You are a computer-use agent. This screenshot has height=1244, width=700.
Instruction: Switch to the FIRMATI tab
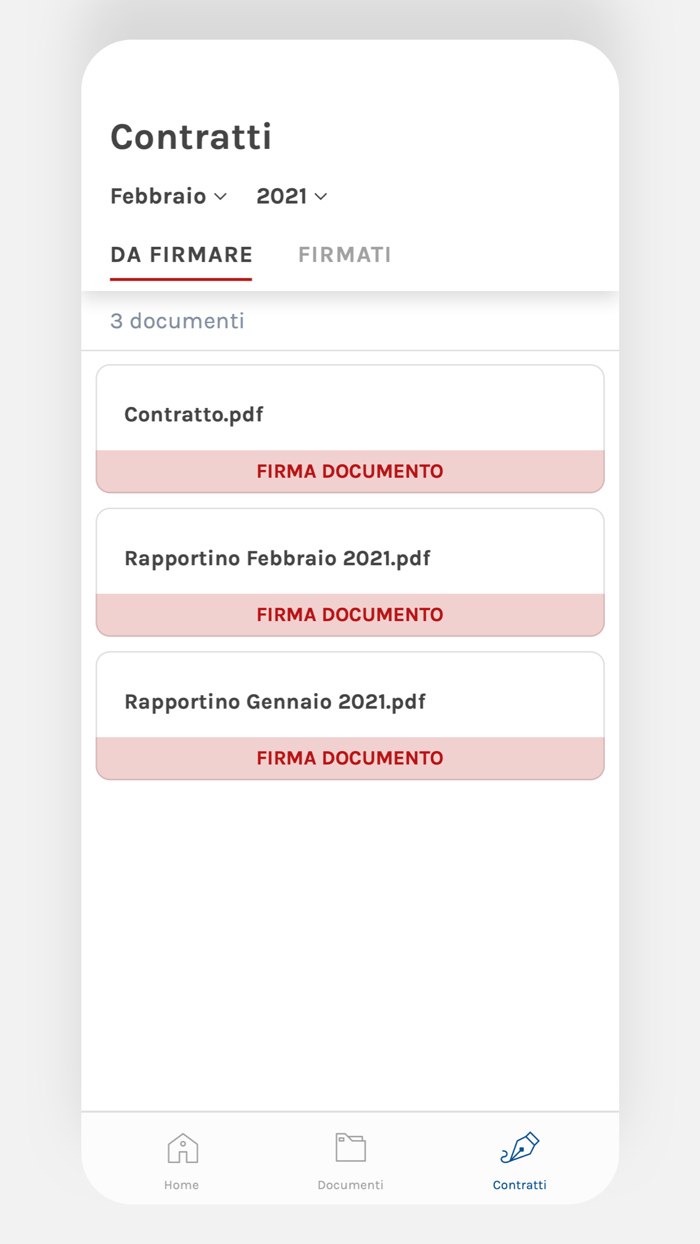tap(344, 255)
